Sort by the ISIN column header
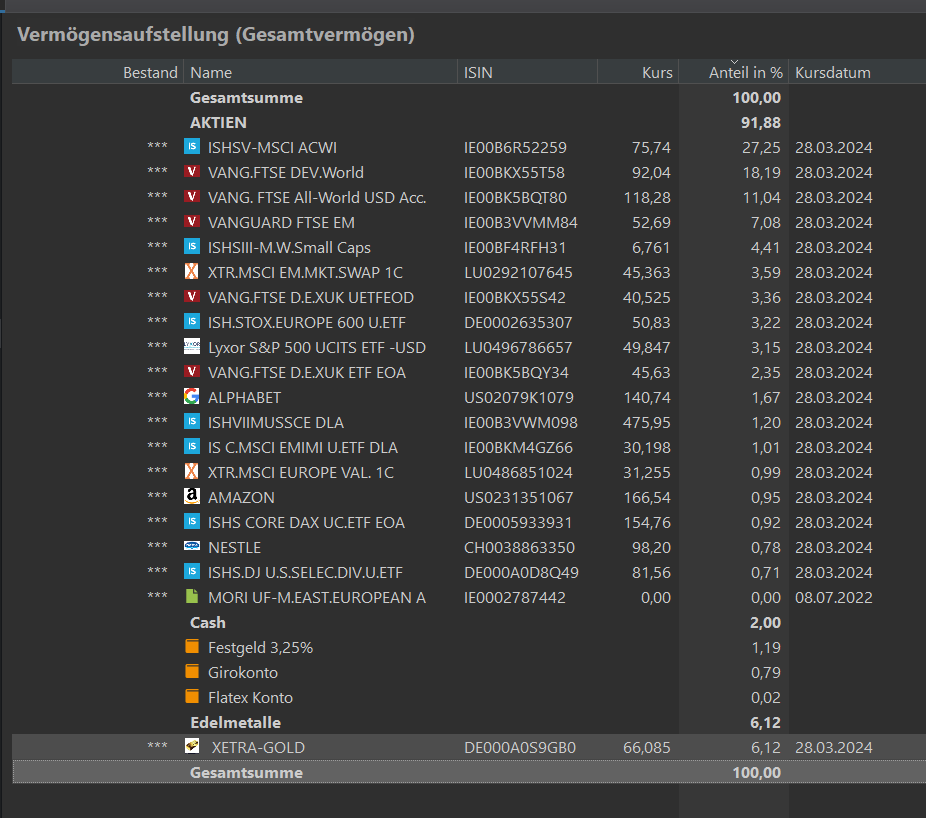This screenshot has height=818, width=926. pyautogui.click(x=527, y=72)
